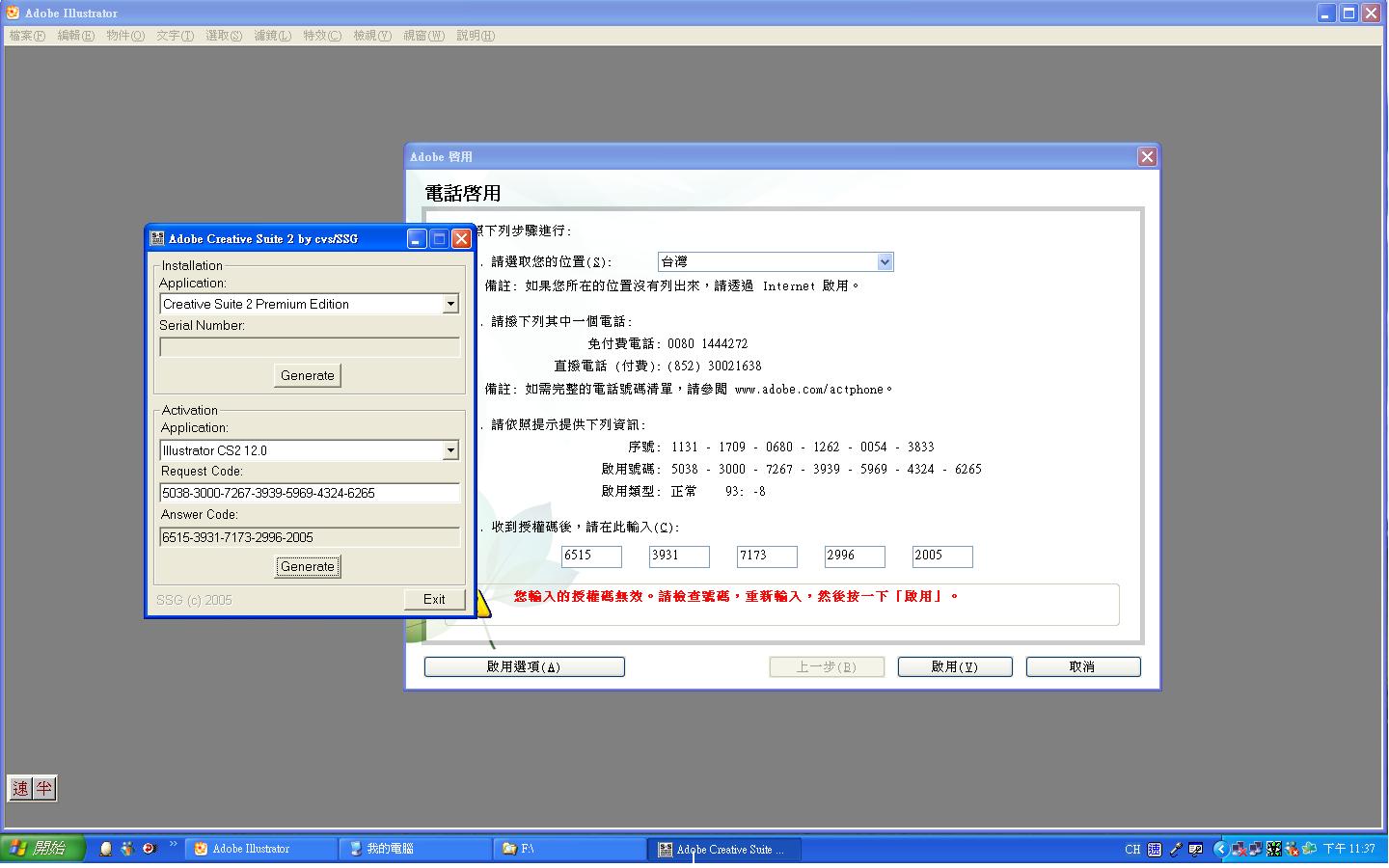Open the 特效(C) menu

pos(322,36)
